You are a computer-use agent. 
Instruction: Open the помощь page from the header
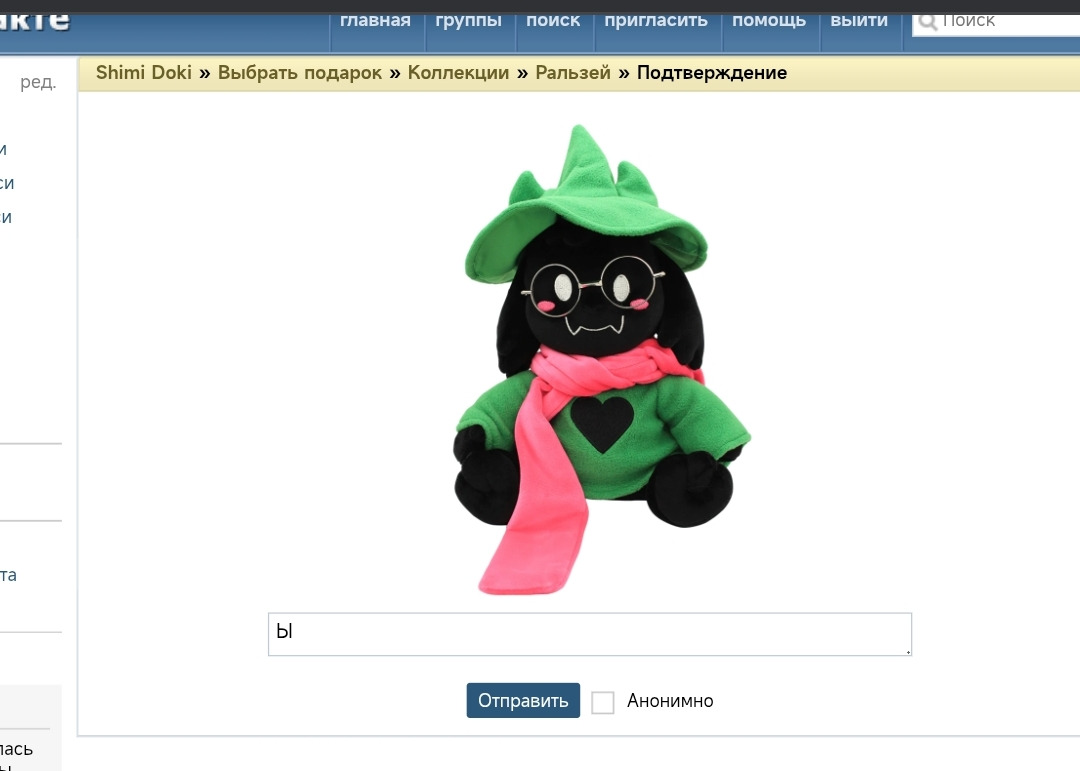point(769,21)
